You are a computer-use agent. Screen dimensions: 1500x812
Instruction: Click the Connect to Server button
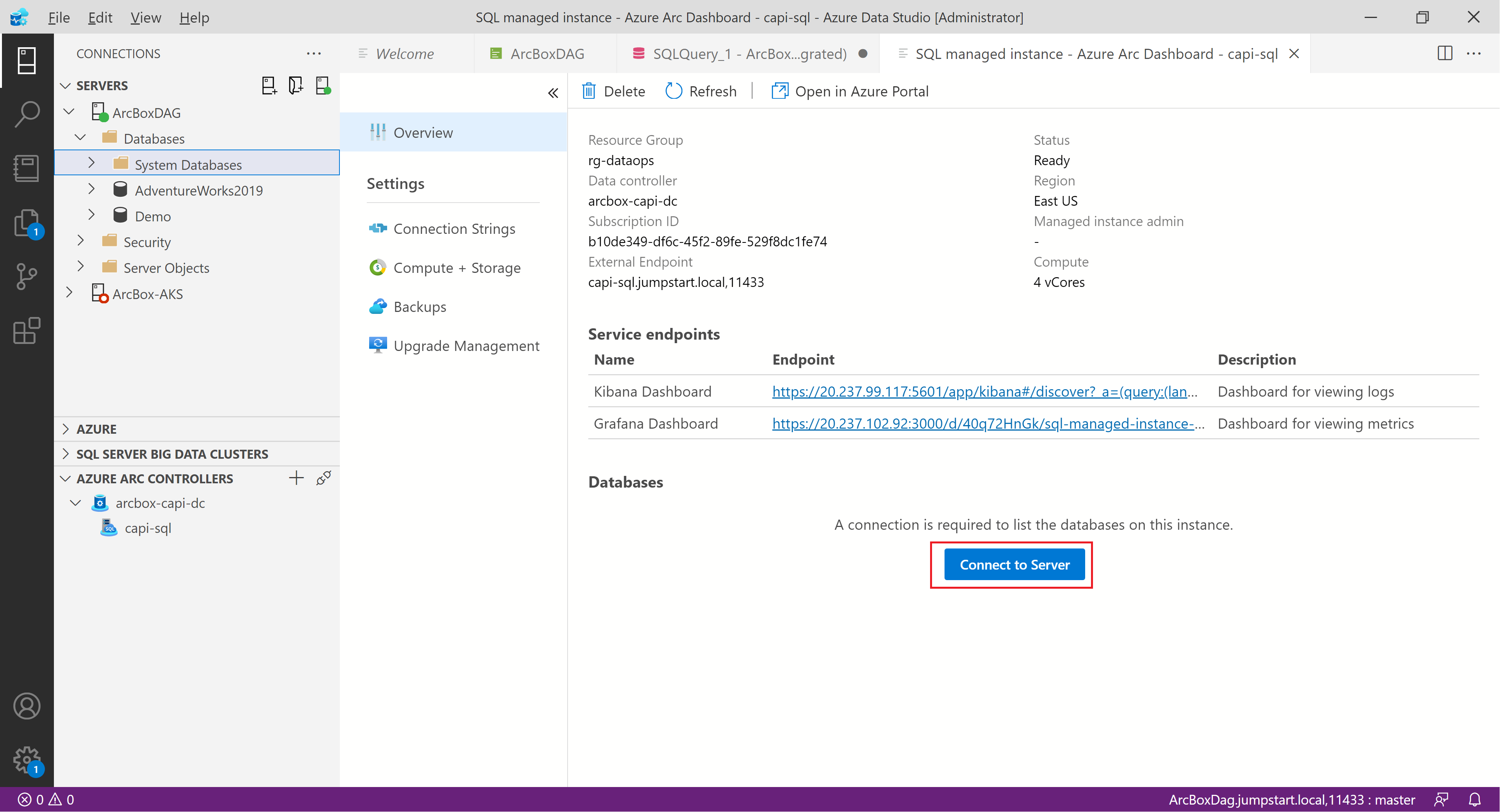[1014, 564]
